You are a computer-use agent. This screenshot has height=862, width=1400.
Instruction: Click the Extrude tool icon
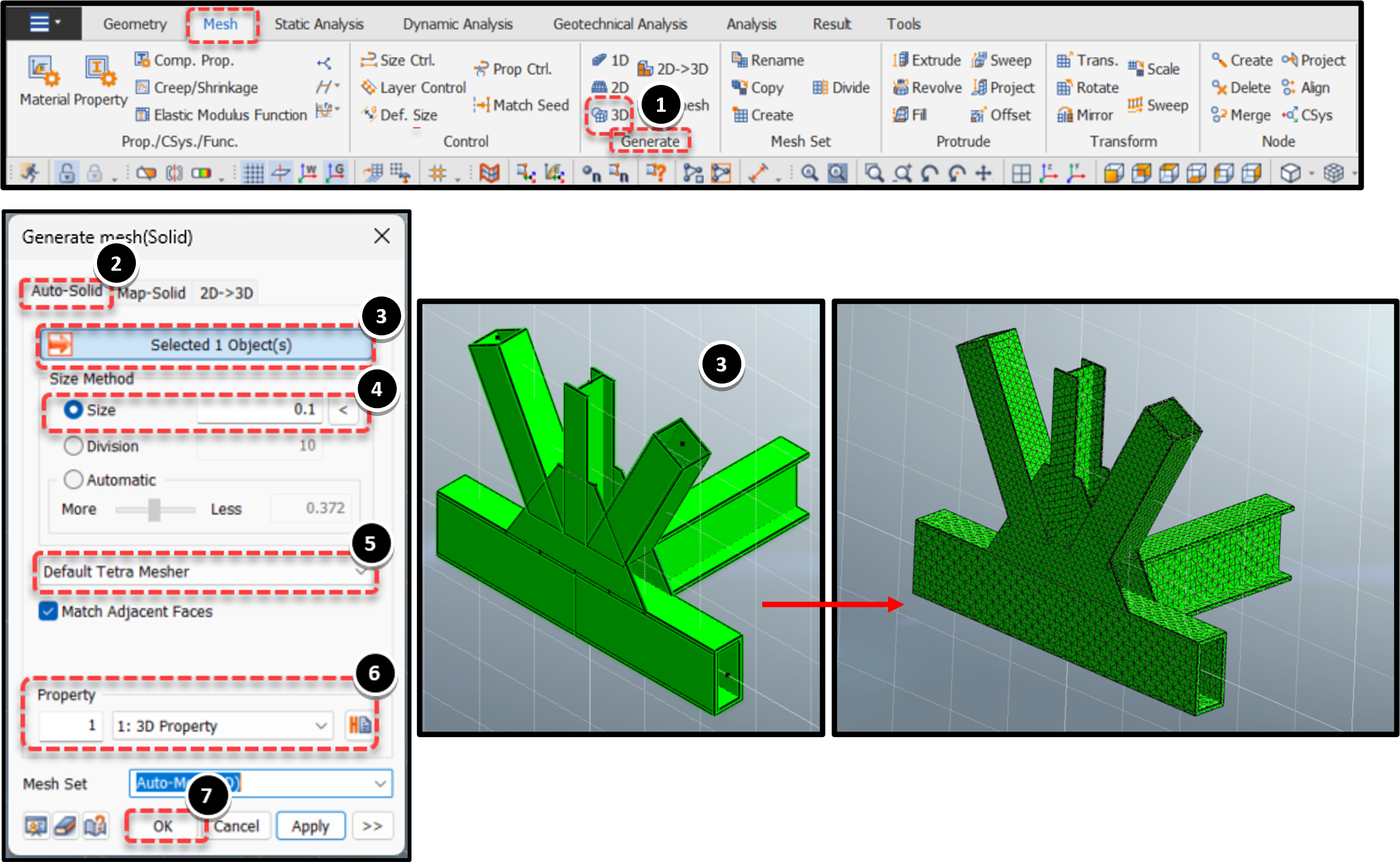coord(901,60)
